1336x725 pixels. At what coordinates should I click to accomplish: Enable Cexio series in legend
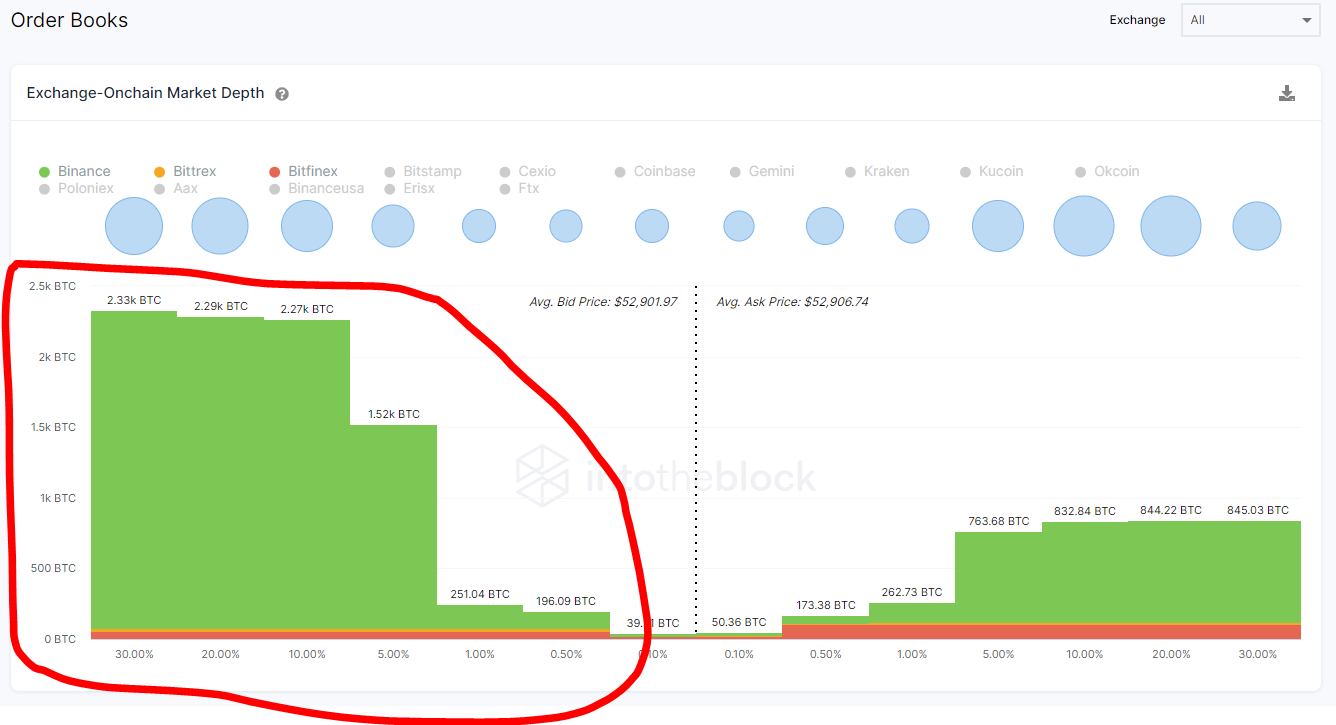[x=527, y=171]
